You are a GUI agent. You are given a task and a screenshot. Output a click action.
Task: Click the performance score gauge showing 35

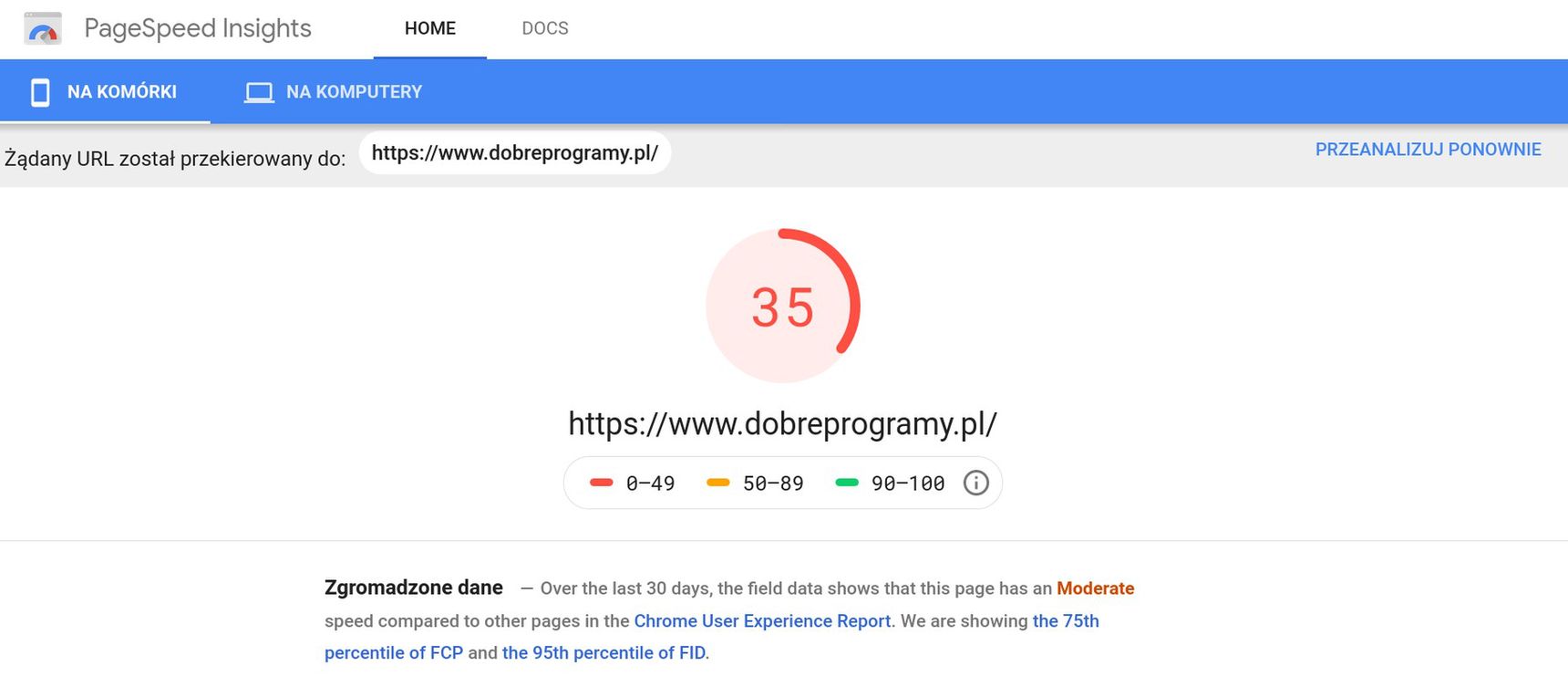tap(783, 306)
